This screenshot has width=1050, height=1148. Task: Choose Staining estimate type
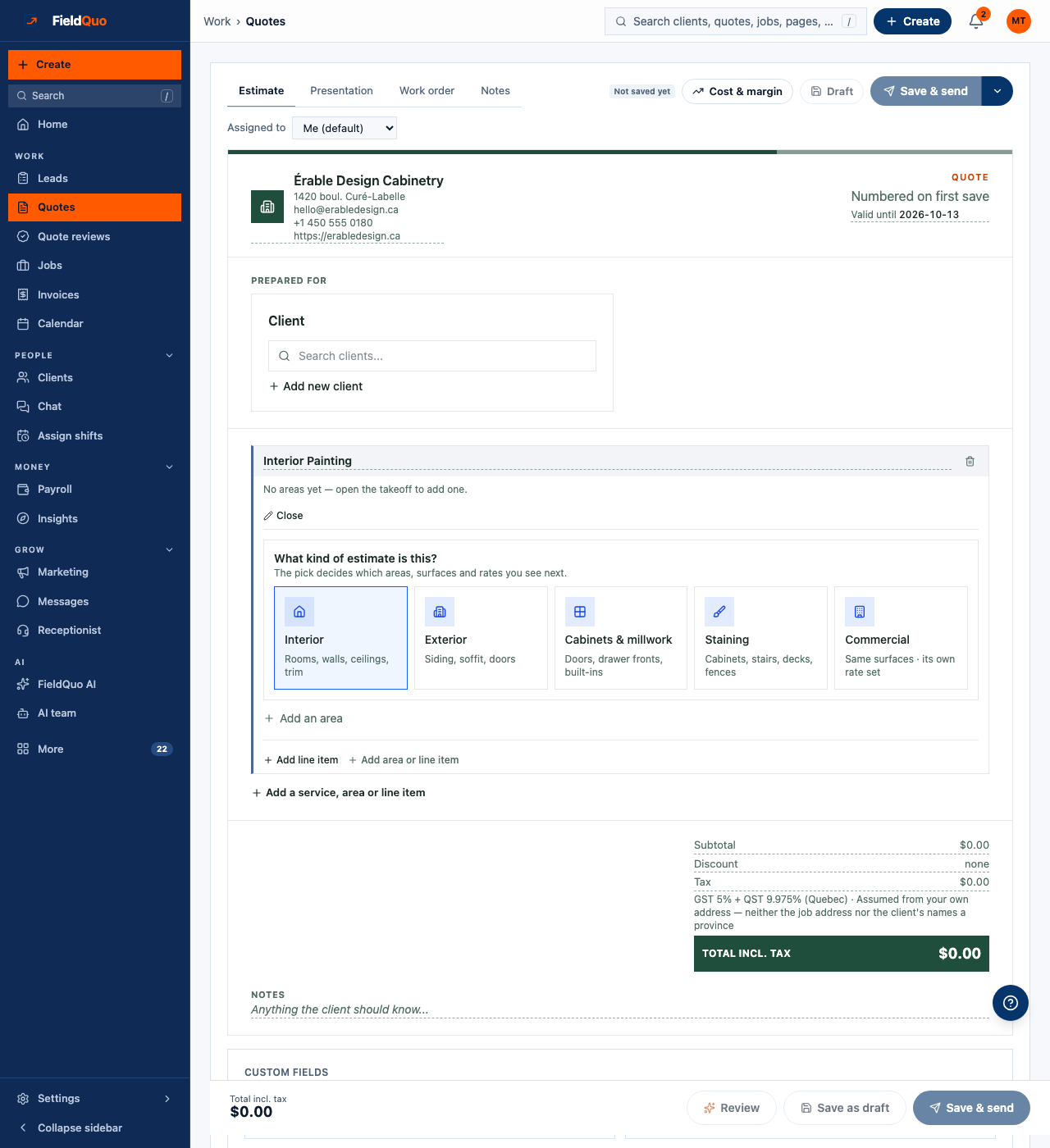tap(760, 638)
